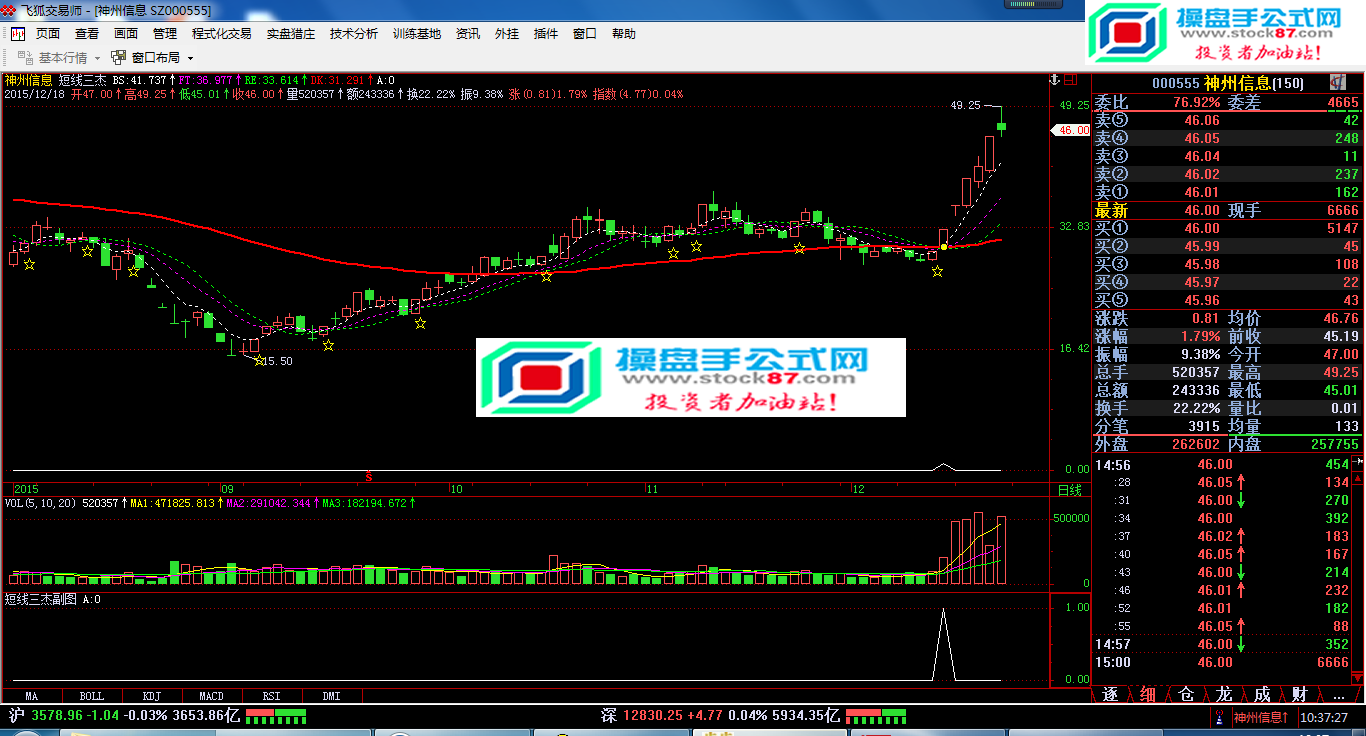
Task: Select the 细 tab in the quote panel
Action: click(x=1148, y=694)
